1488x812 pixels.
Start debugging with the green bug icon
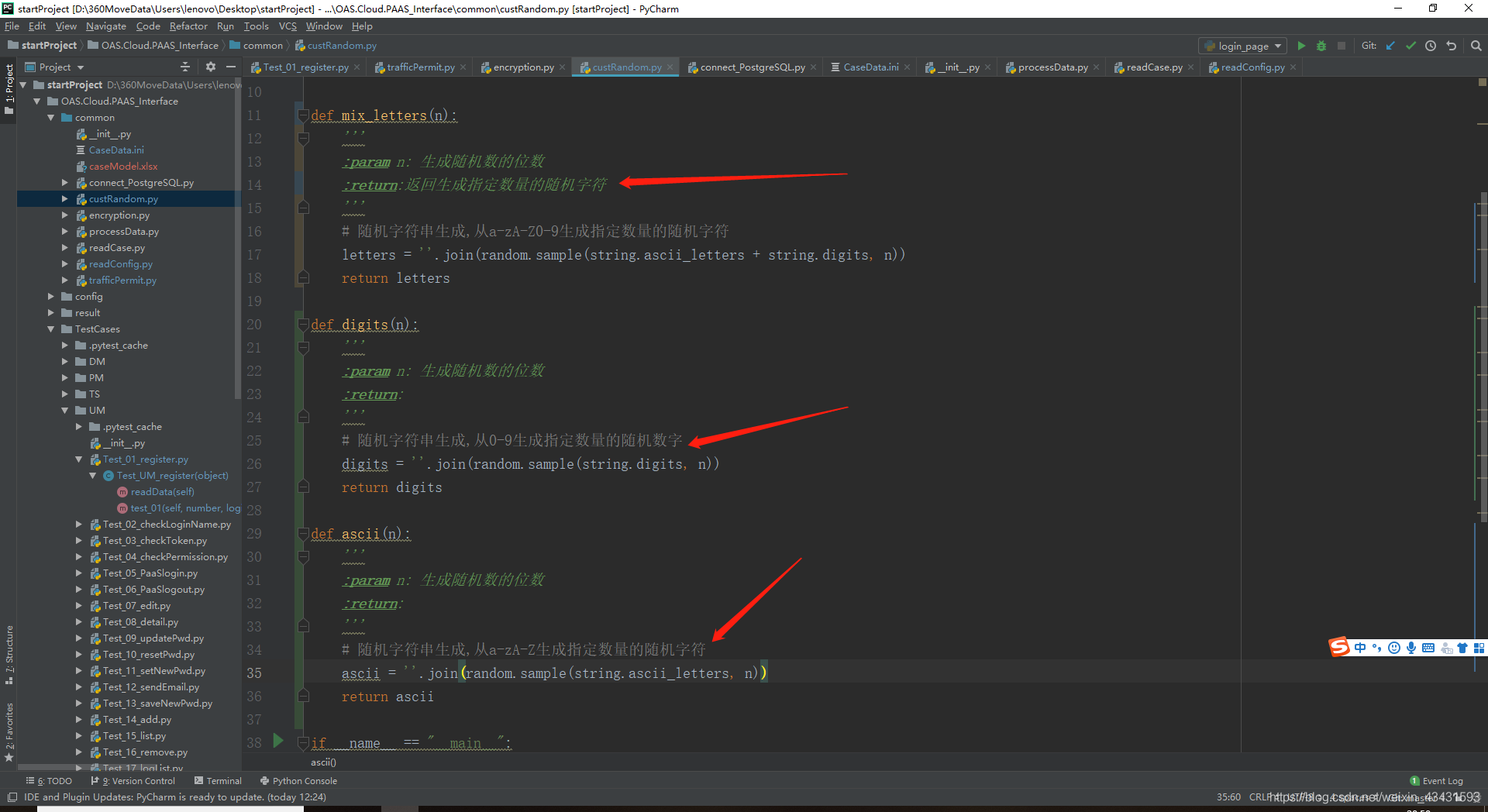tap(1321, 46)
